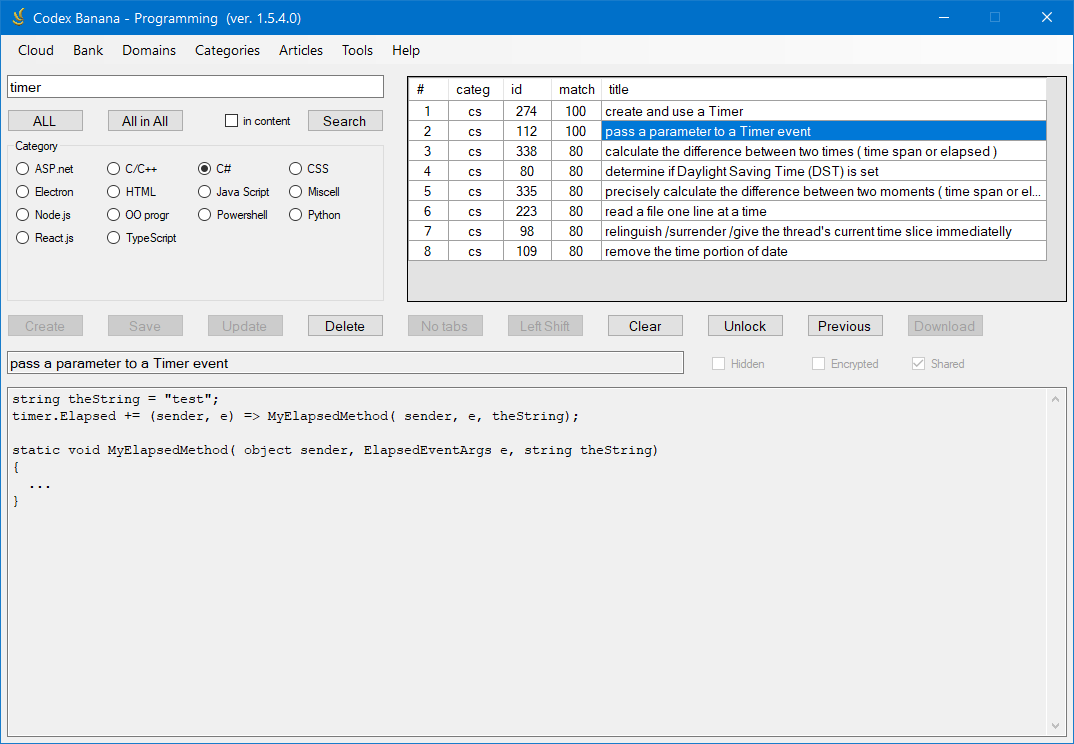The image size is (1074, 744).
Task: Click the article title text field
Action: pyautogui.click(x=345, y=363)
